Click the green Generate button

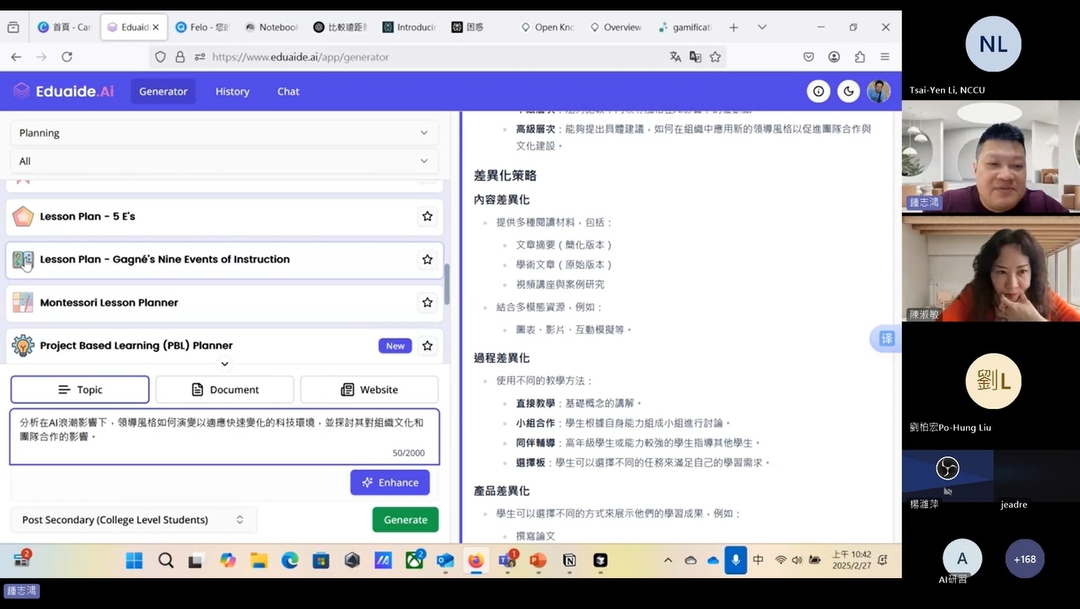[x=406, y=519]
